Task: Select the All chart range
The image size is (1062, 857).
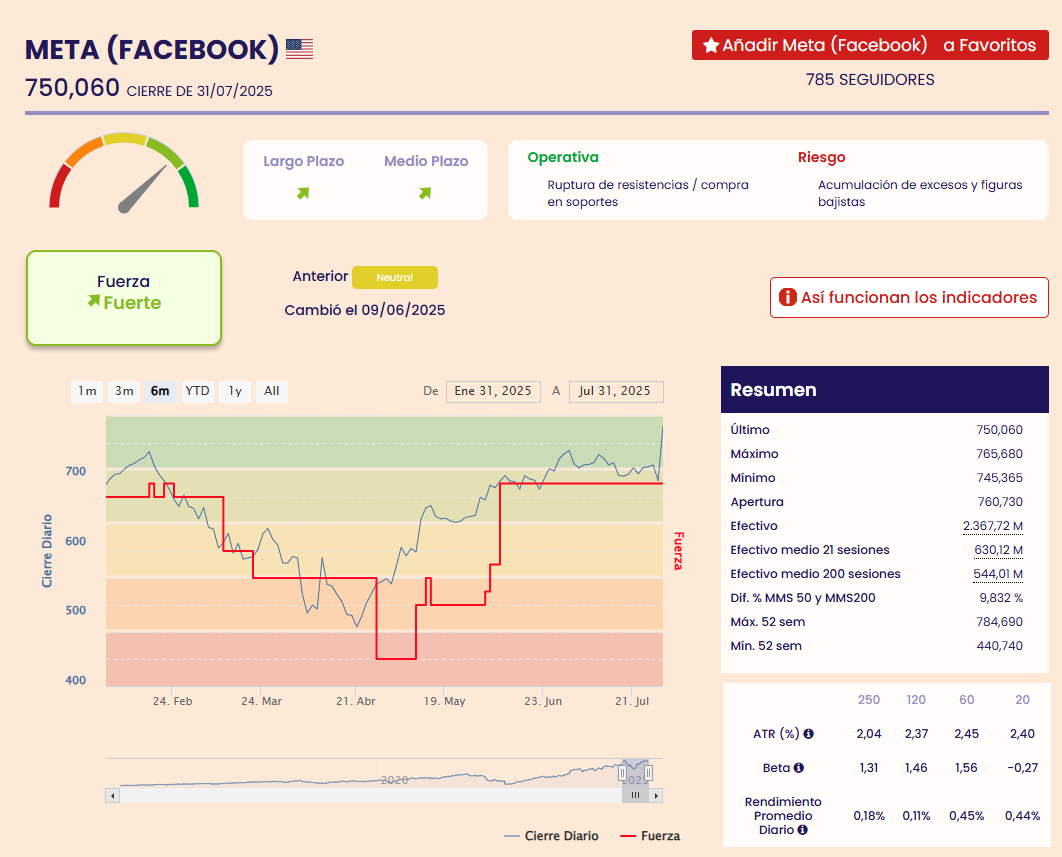Action: pos(272,391)
